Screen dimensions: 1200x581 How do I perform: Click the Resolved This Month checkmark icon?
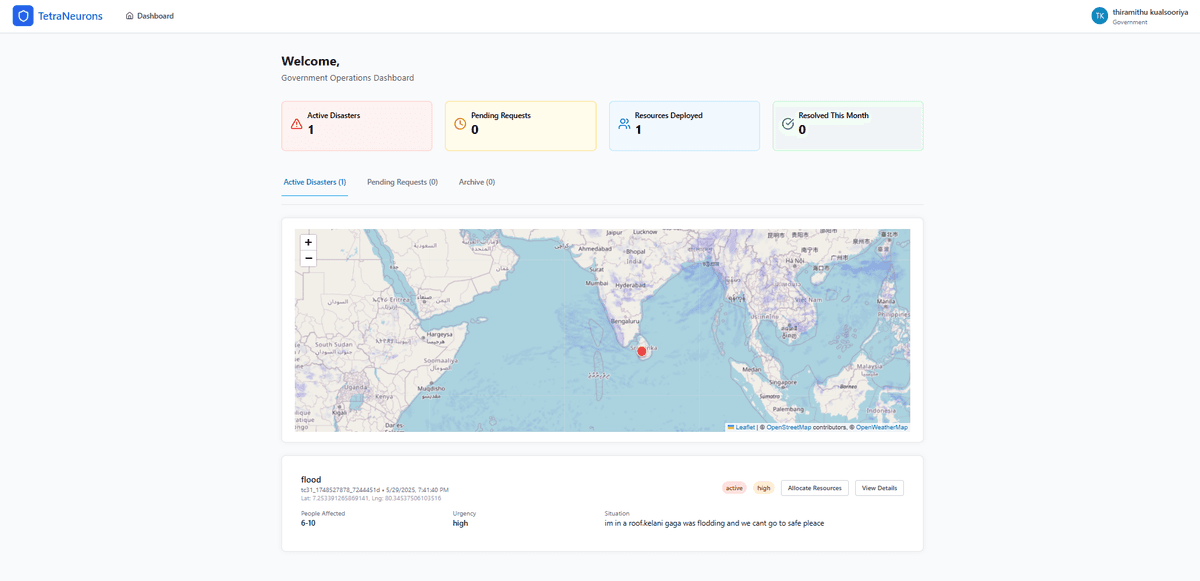click(x=787, y=124)
